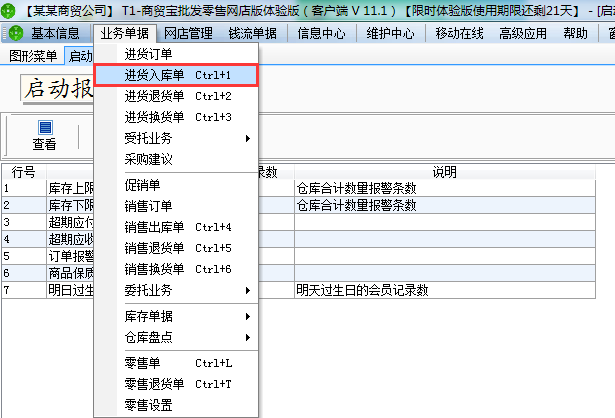
Task: Choose 销售订单 from the menu
Action: tap(176, 206)
